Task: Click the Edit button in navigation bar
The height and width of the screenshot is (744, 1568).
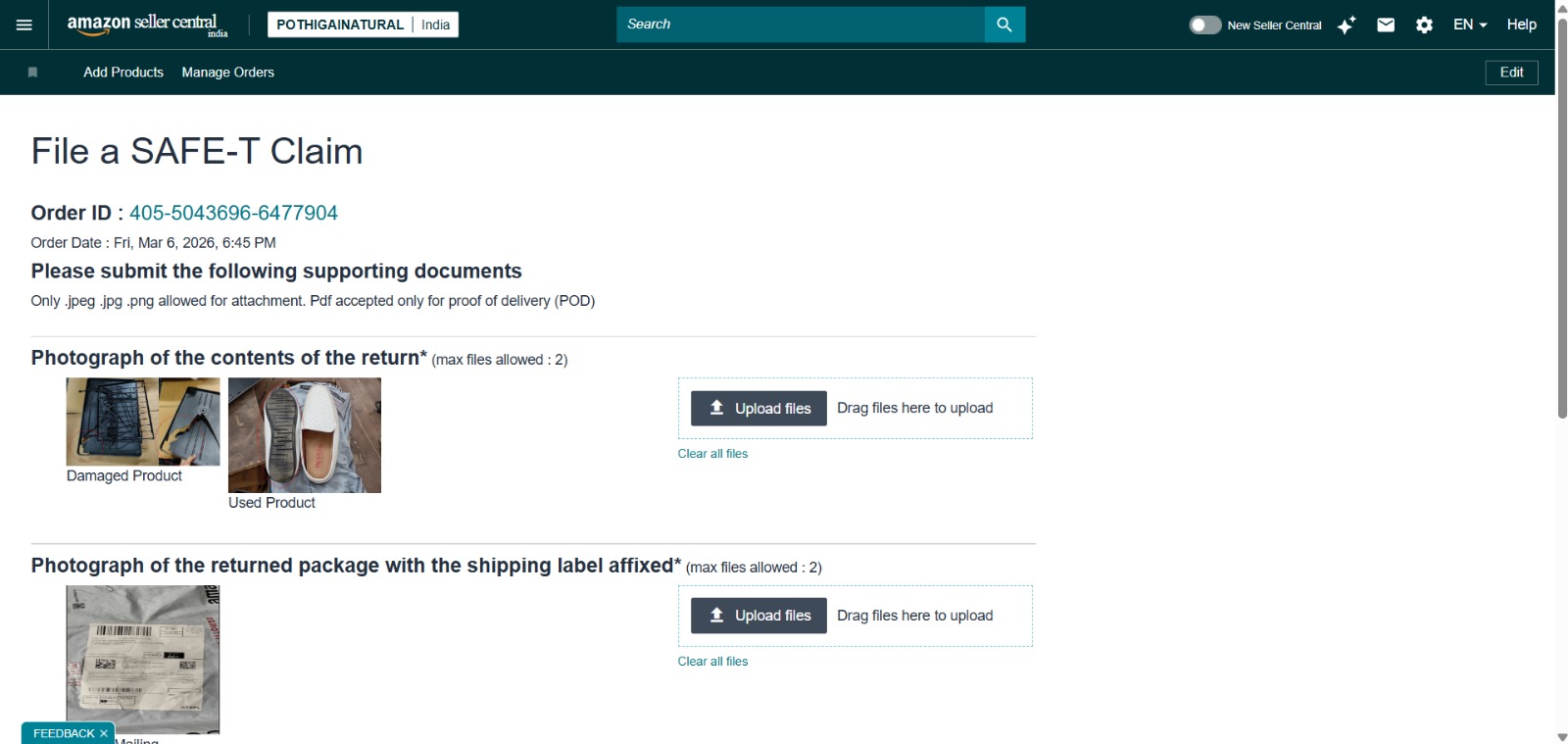Action: click(x=1511, y=73)
